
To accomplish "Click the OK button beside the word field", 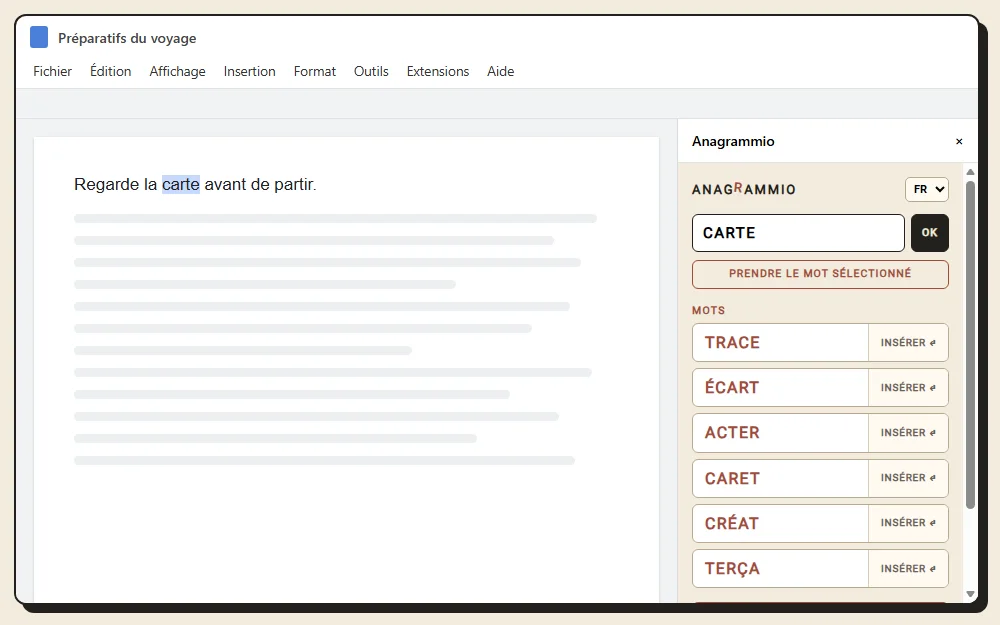I will [929, 233].
